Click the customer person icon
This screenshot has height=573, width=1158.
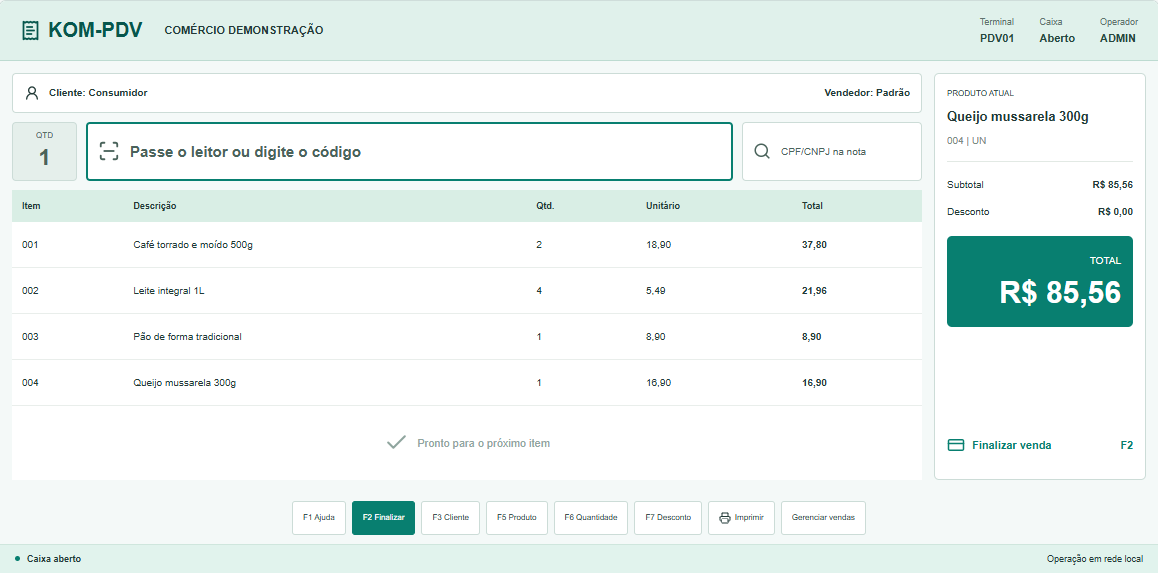[32, 93]
